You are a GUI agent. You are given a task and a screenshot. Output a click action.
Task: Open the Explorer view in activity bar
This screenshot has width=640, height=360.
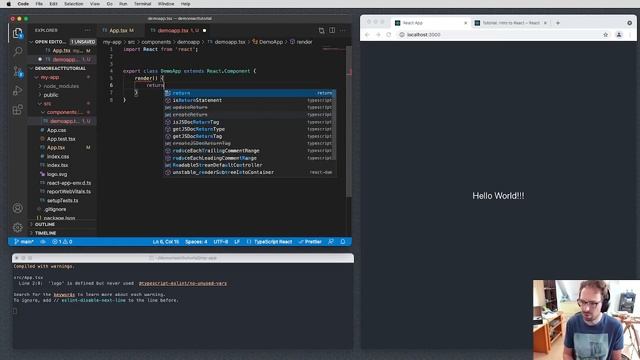18,33
